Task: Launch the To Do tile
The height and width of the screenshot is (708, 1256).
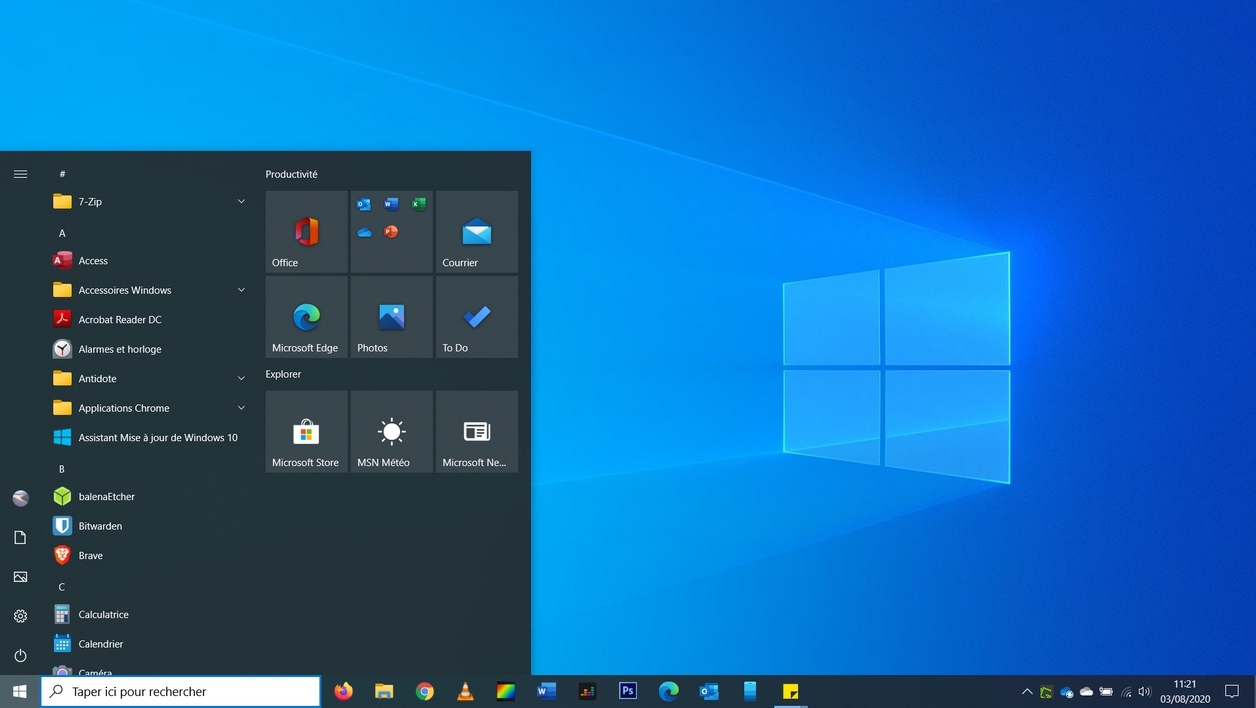Action: [476, 317]
